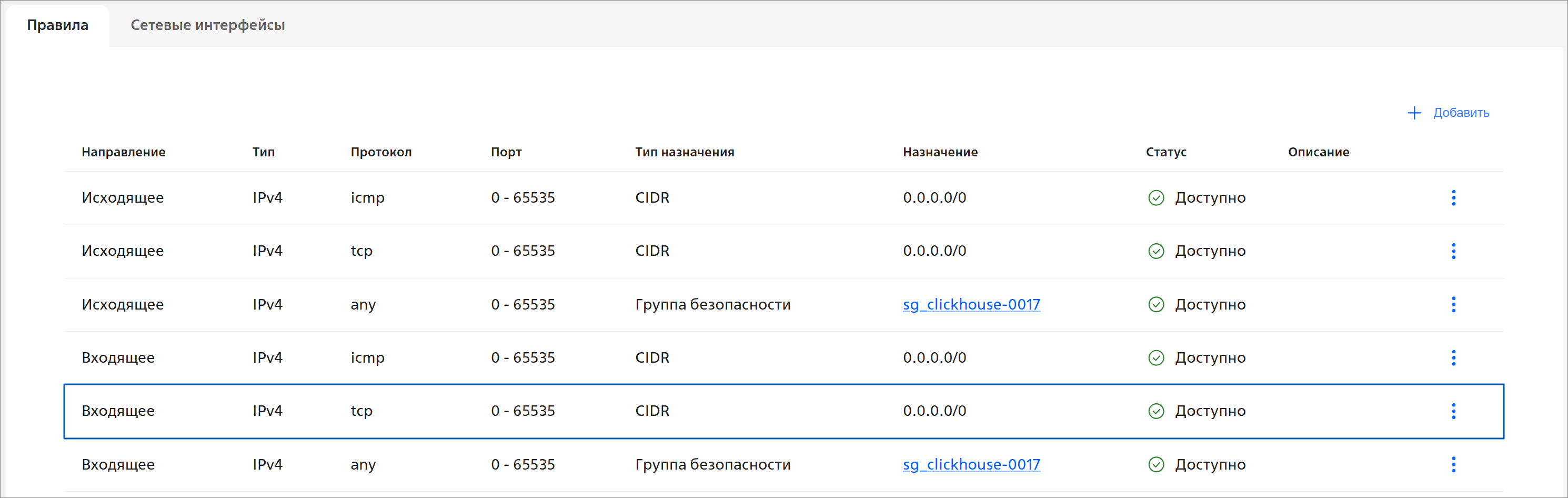Select the Правила tab
This screenshot has width=1568, height=498.
[58, 25]
